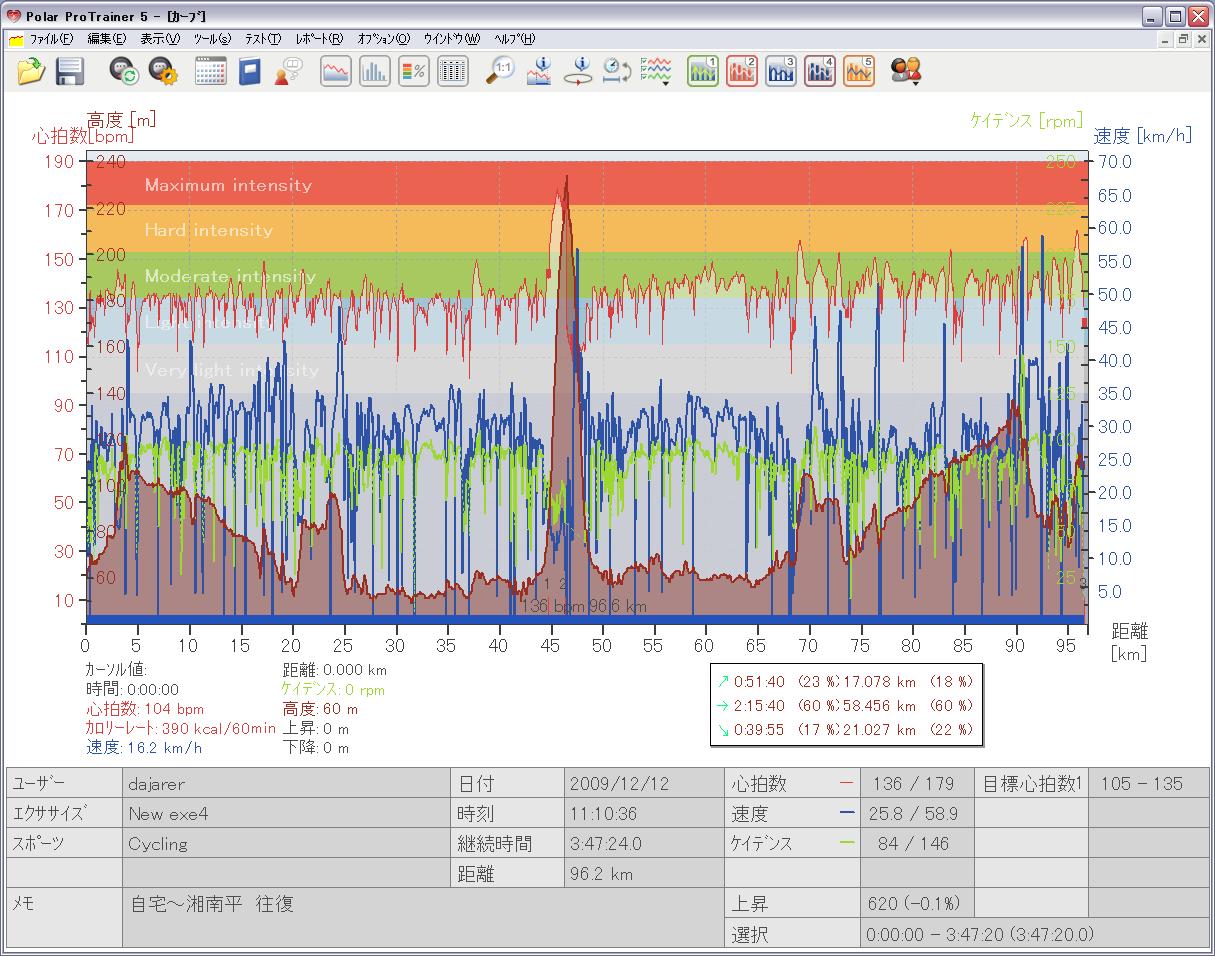Open the 表示(V) menu
Viewport: 1215px width, 956px height.
click(x=160, y=40)
